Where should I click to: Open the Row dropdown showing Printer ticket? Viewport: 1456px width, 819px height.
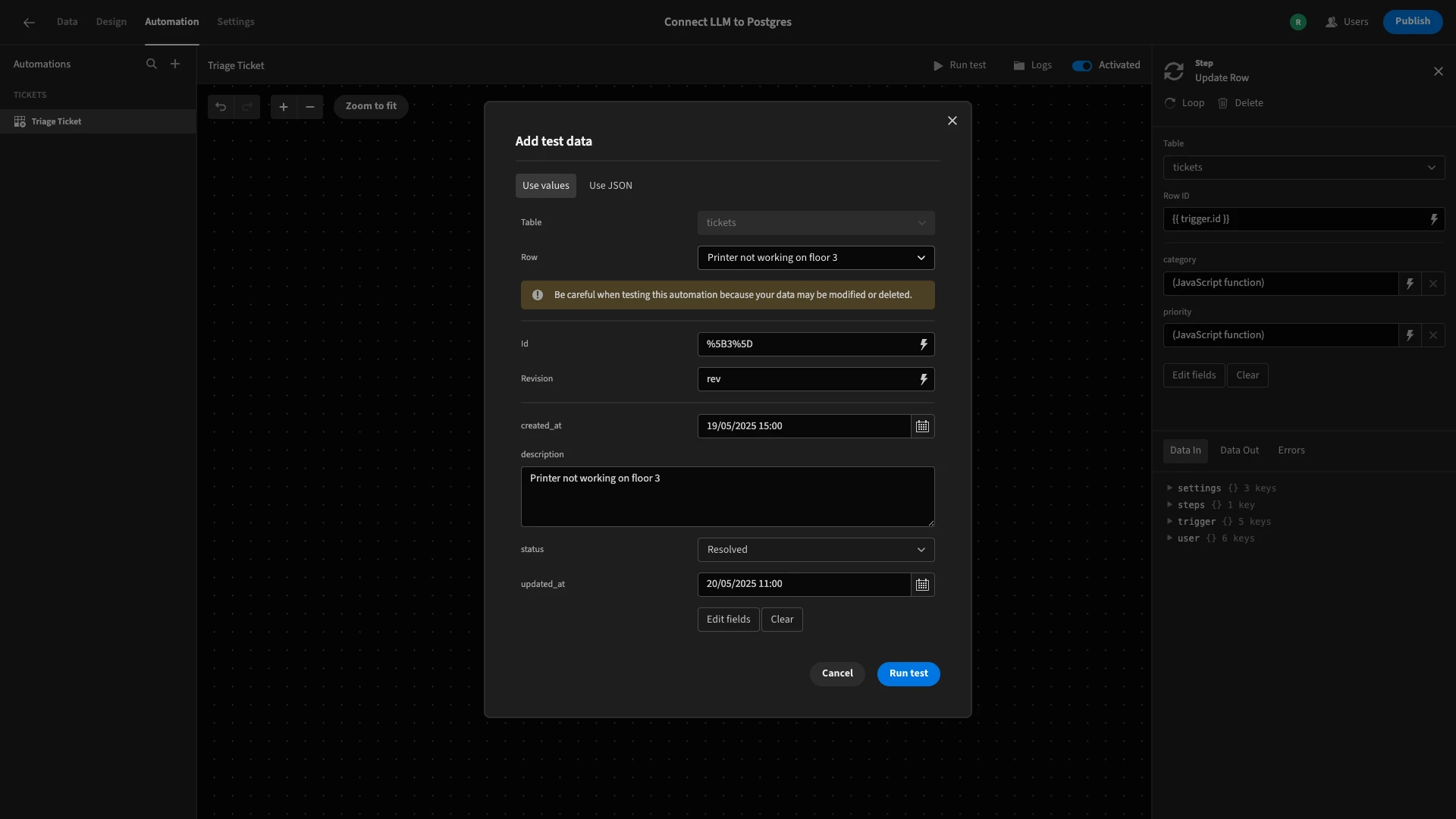pyautogui.click(x=816, y=258)
